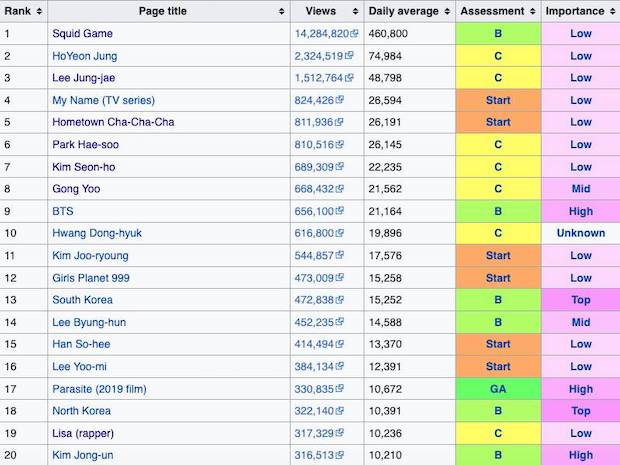Click the B assessment for Squid Game

(498, 34)
